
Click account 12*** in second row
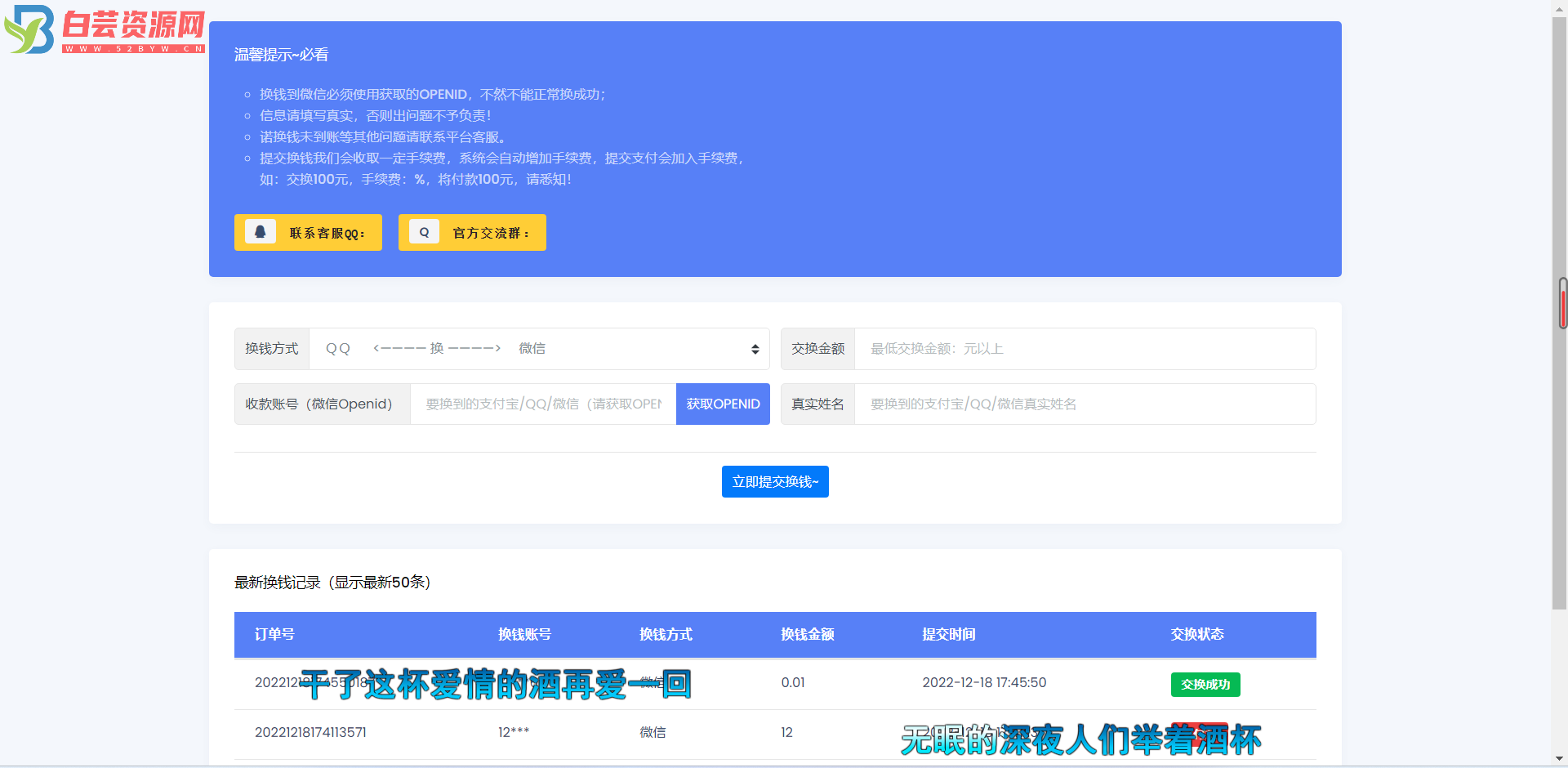(x=514, y=733)
